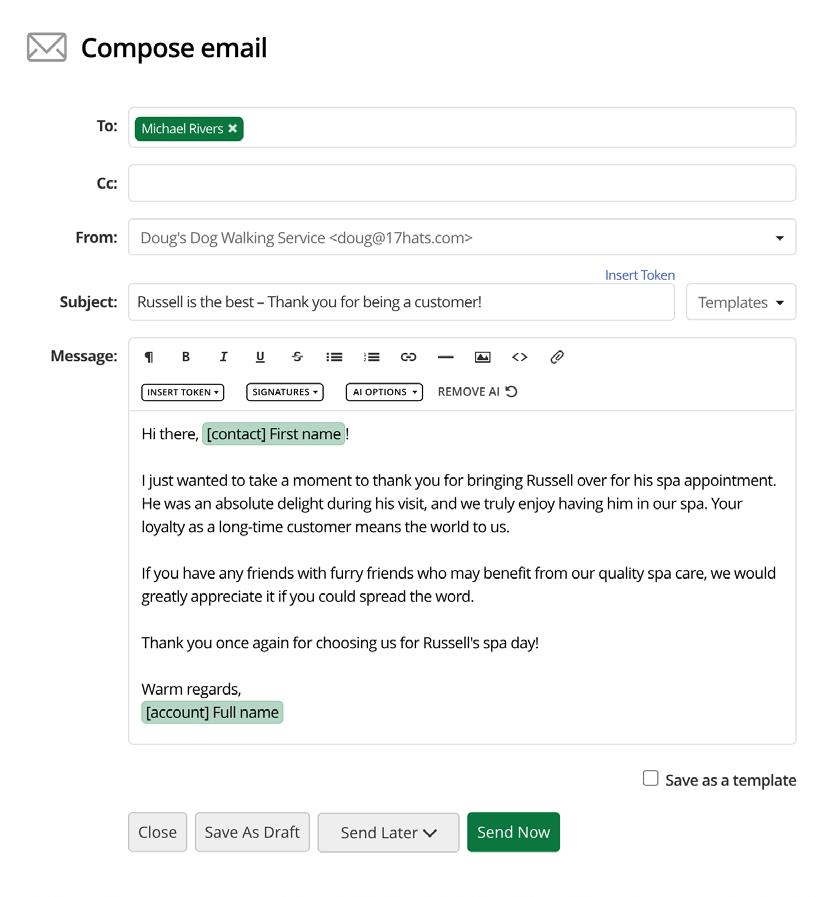Attach a file with the paperclip icon
The width and height of the screenshot is (823, 897).
557,357
